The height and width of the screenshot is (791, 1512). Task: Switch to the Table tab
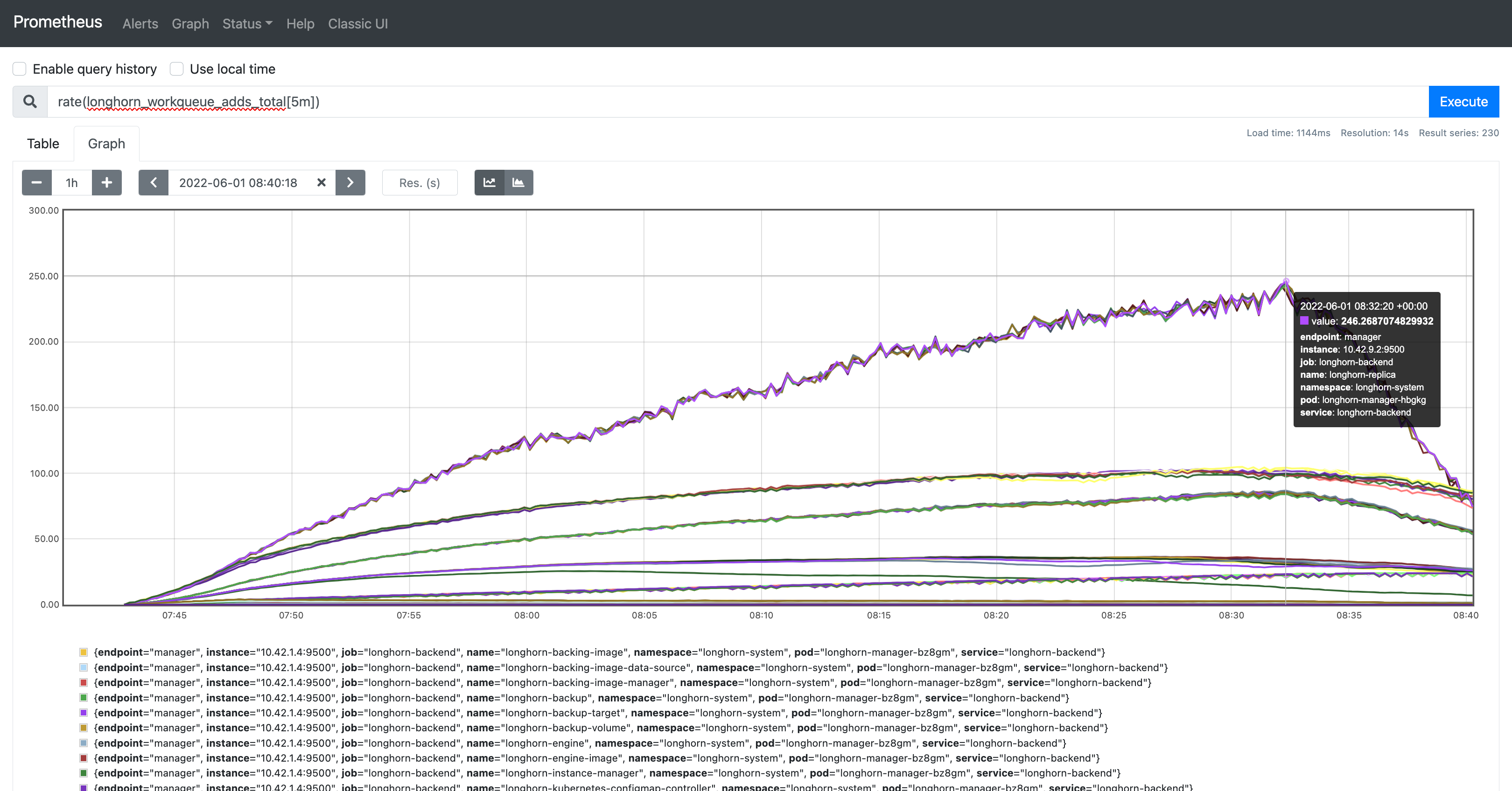(x=42, y=143)
